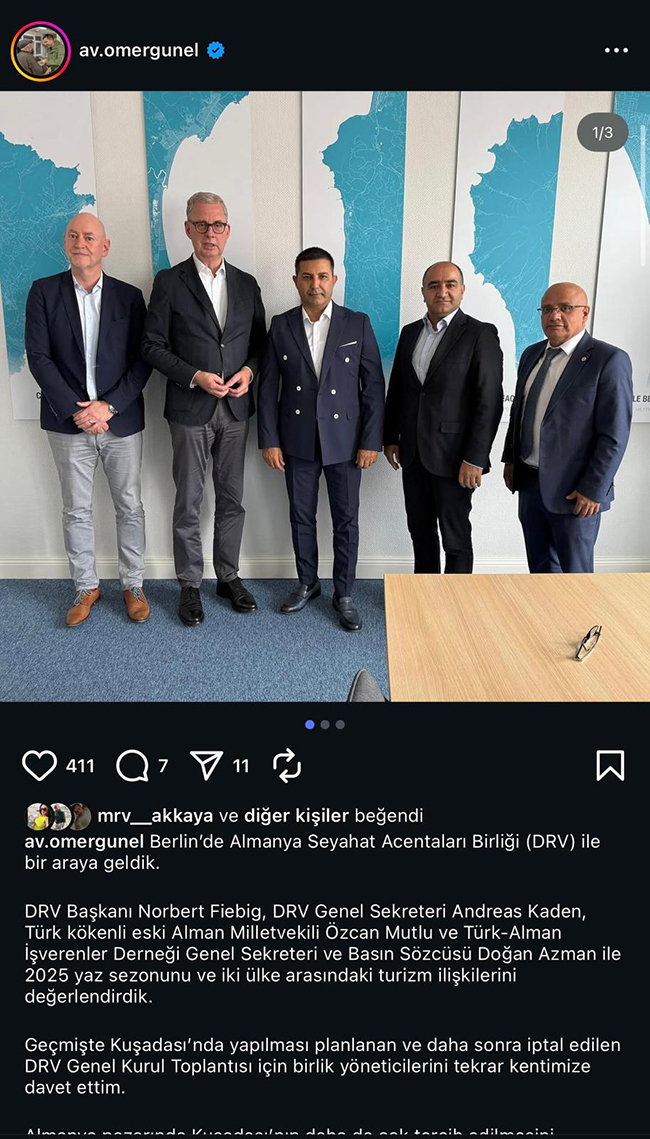Open mrv__akkaya's profile from likes
This screenshot has height=1139, width=650.
(x=155, y=816)
